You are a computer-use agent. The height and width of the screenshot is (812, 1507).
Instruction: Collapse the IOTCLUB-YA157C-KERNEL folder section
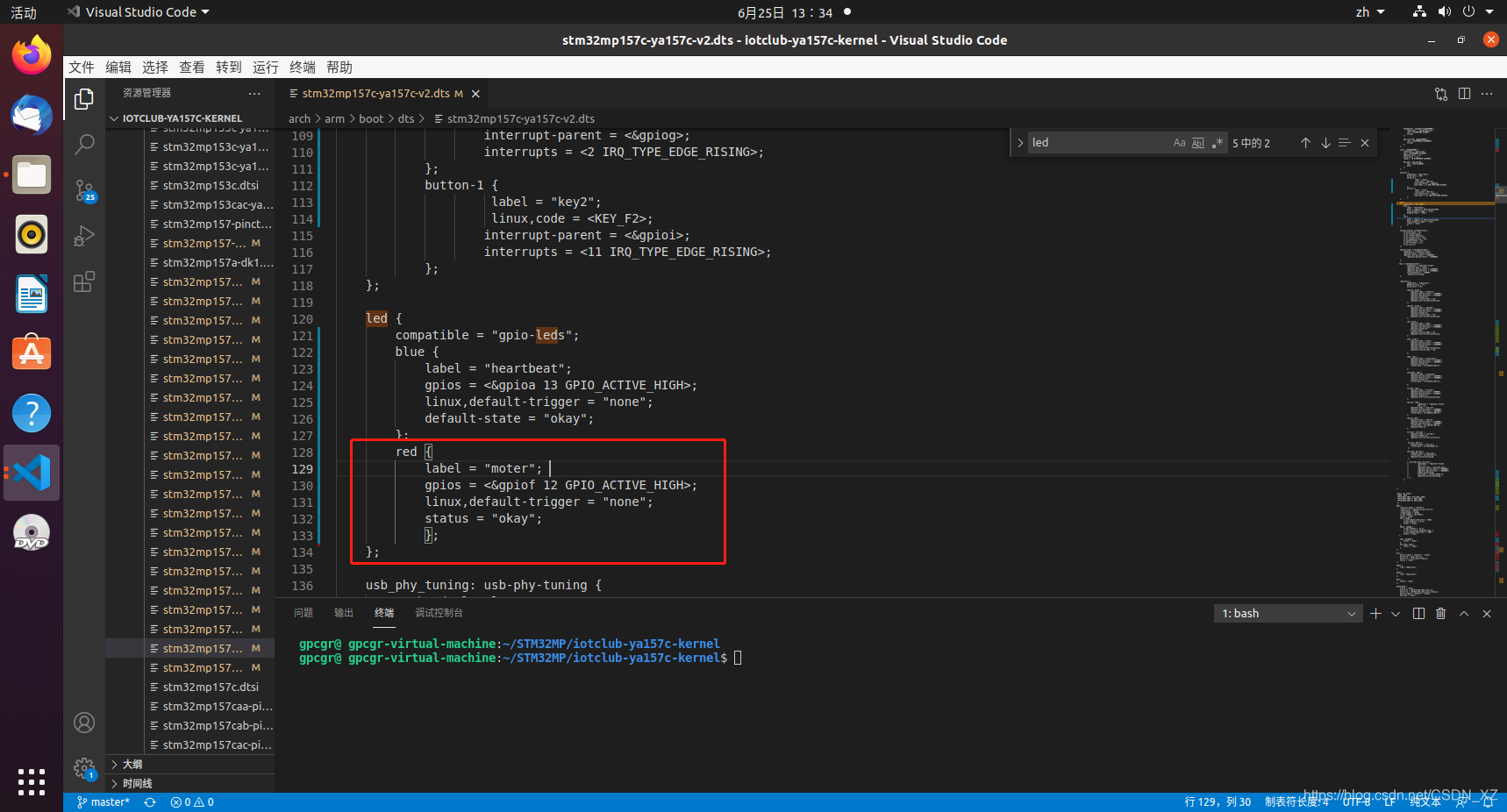(189, 118)
